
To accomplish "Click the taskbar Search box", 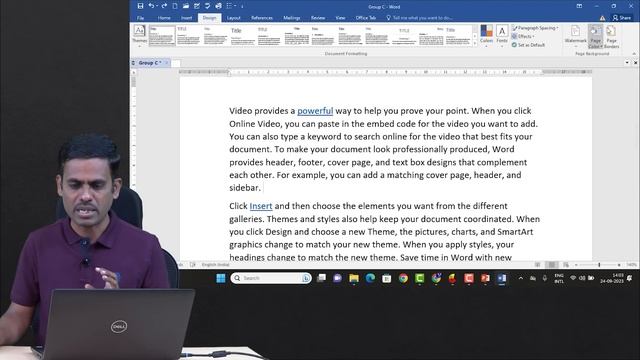I will [x=271, y=278].
